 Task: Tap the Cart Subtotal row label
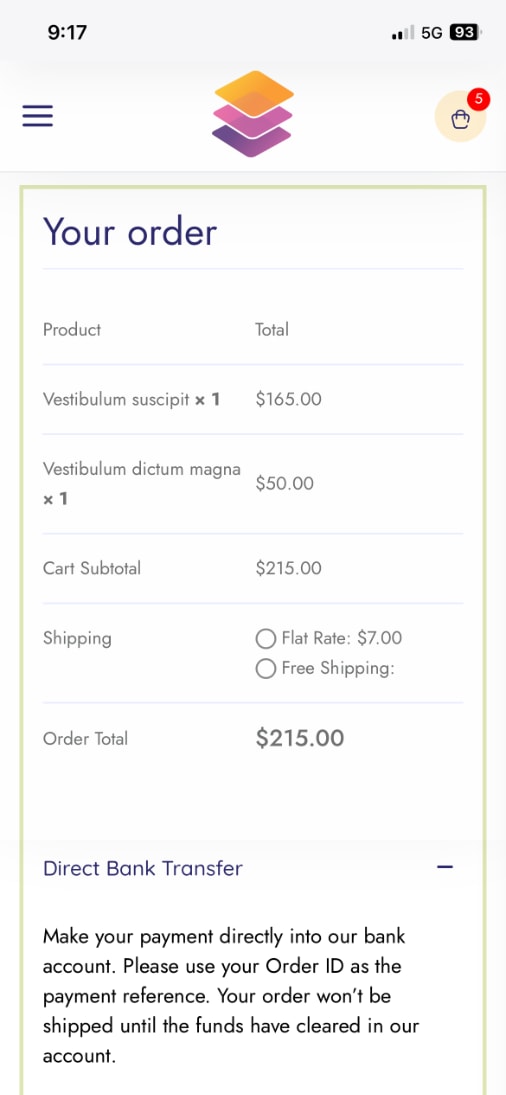91,568
